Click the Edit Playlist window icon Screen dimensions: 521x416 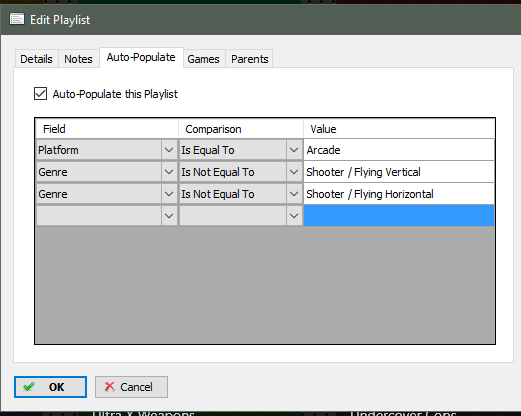17,19
